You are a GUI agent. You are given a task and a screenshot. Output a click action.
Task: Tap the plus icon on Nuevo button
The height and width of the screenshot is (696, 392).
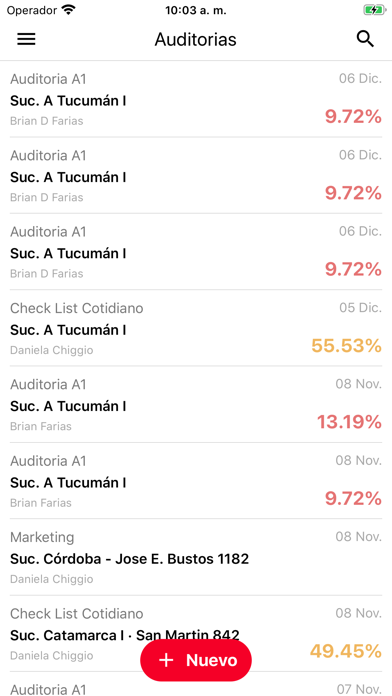(x=166, y=660)
